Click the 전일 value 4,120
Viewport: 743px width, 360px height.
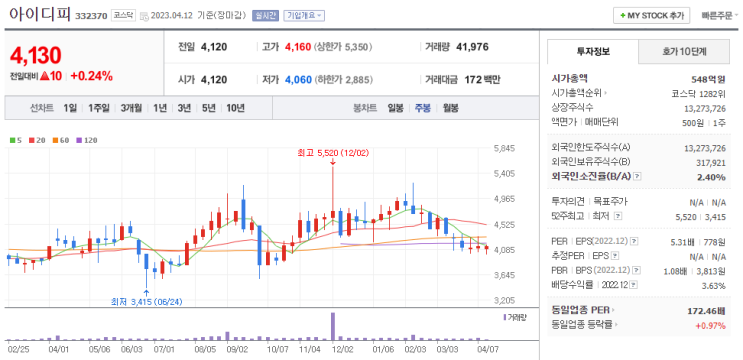214,47
